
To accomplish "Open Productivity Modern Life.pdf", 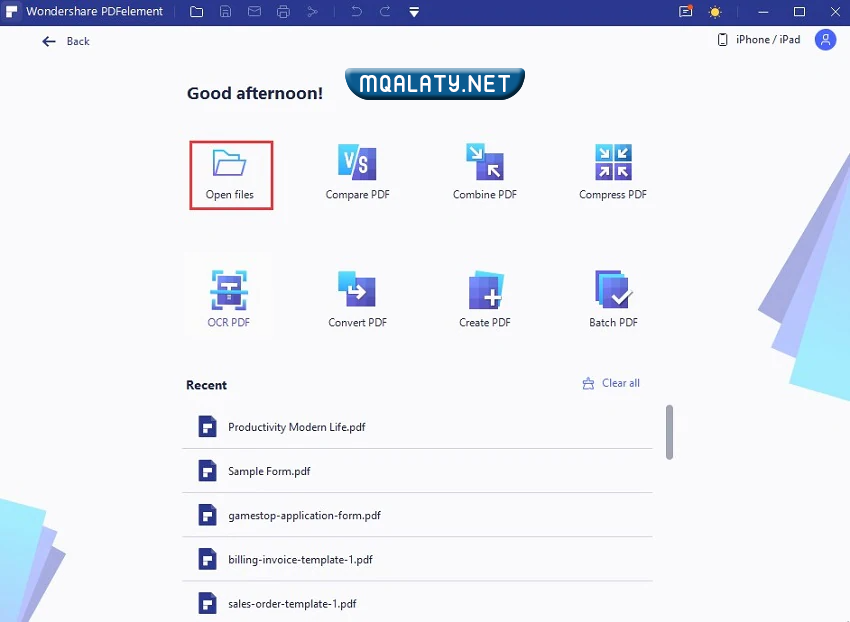I will 417,427.
